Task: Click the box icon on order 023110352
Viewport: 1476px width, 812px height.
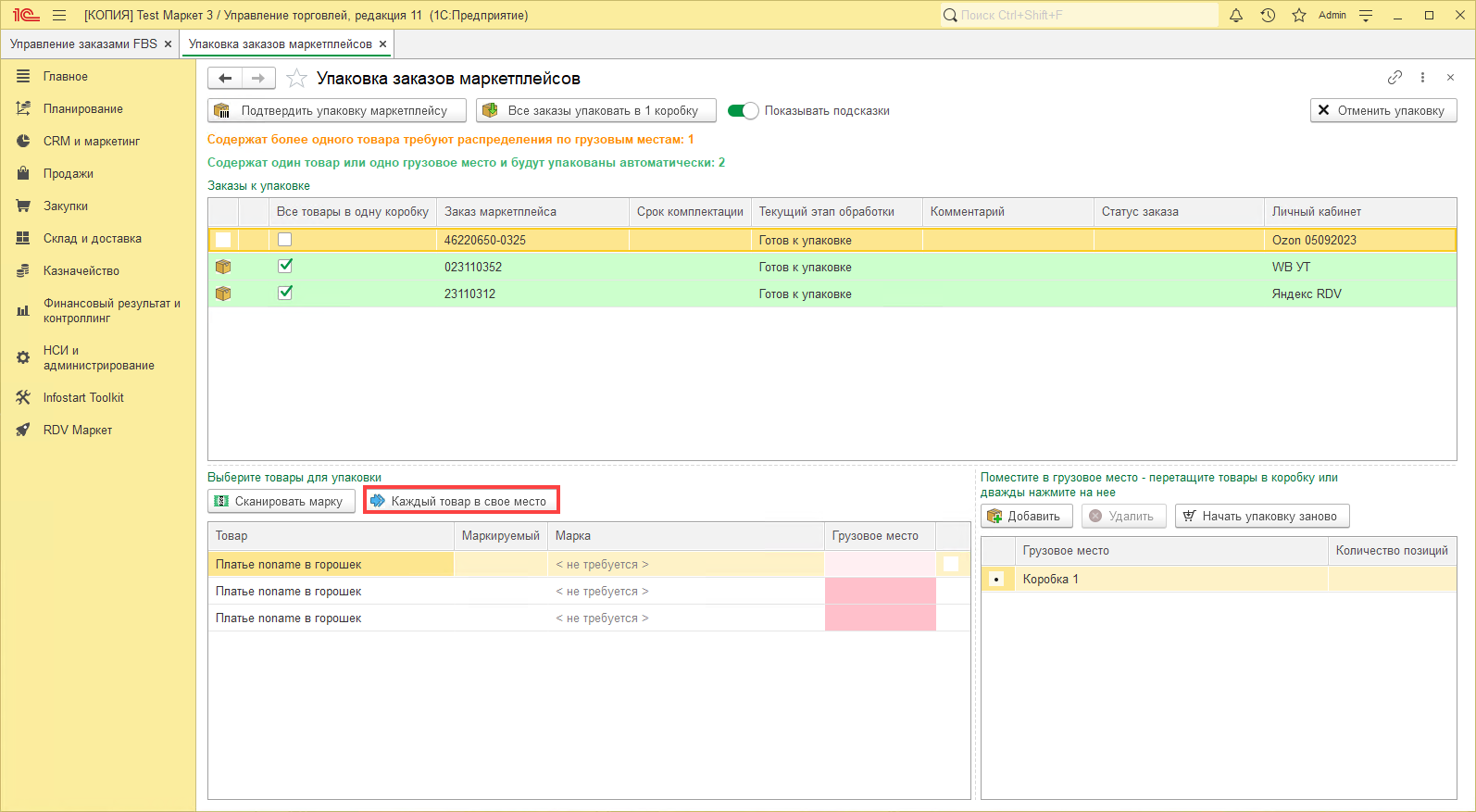Action: pyautogui.click(x=223, y=267)
